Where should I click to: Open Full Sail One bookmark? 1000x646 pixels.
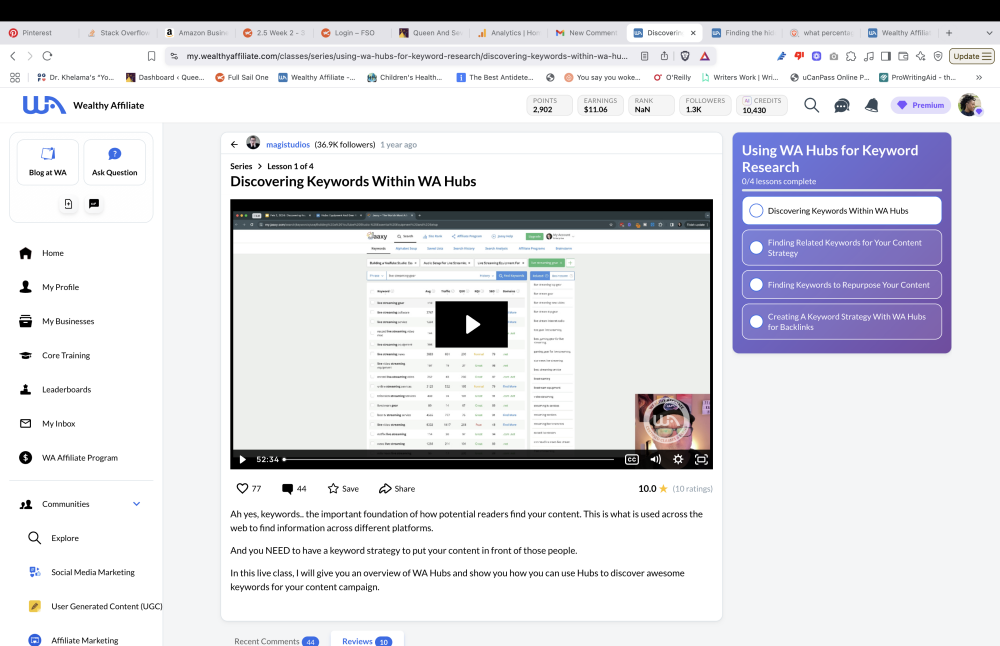coord(241,77)
